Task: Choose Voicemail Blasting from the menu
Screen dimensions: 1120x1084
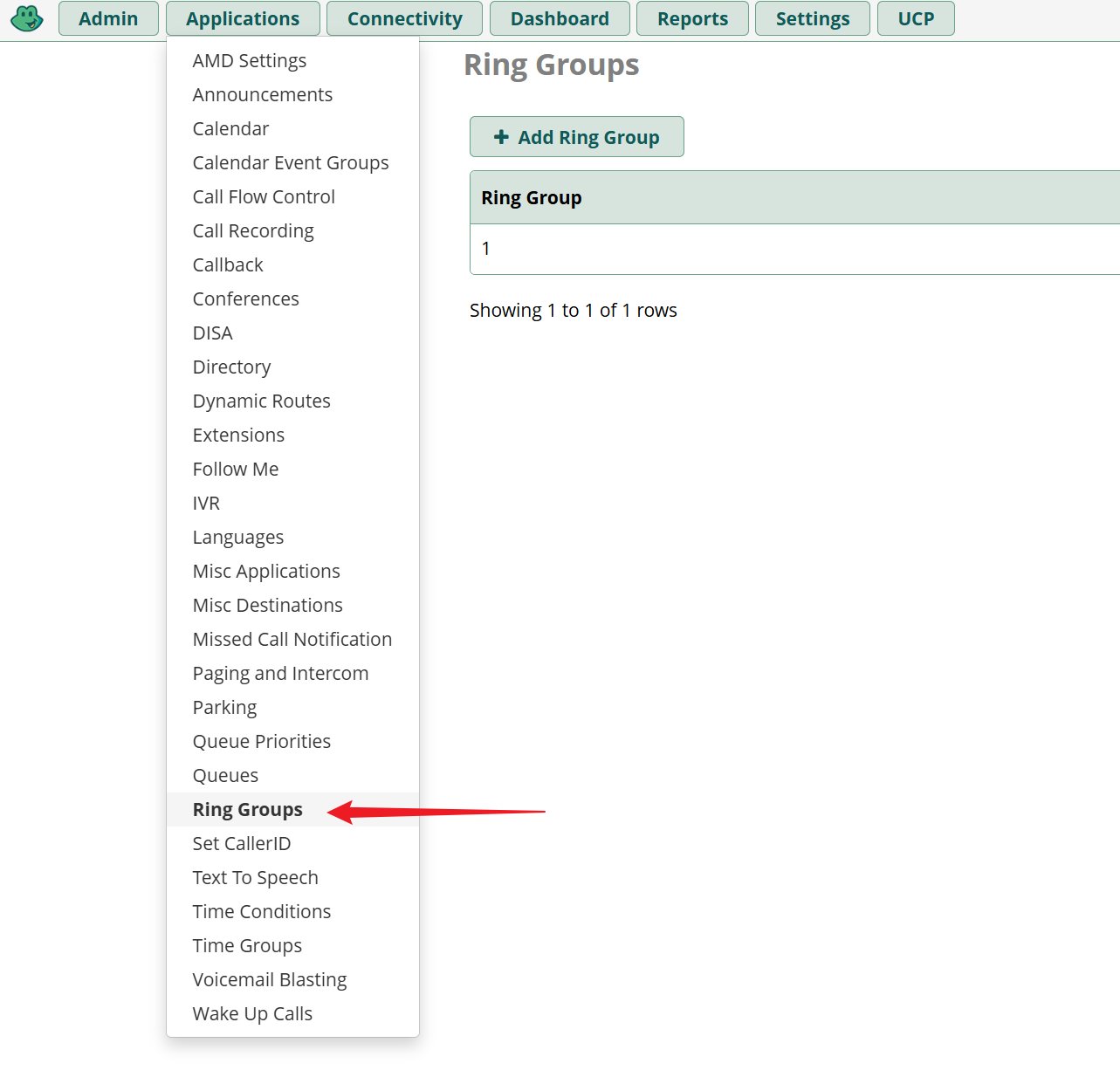Action: (270, 979)
